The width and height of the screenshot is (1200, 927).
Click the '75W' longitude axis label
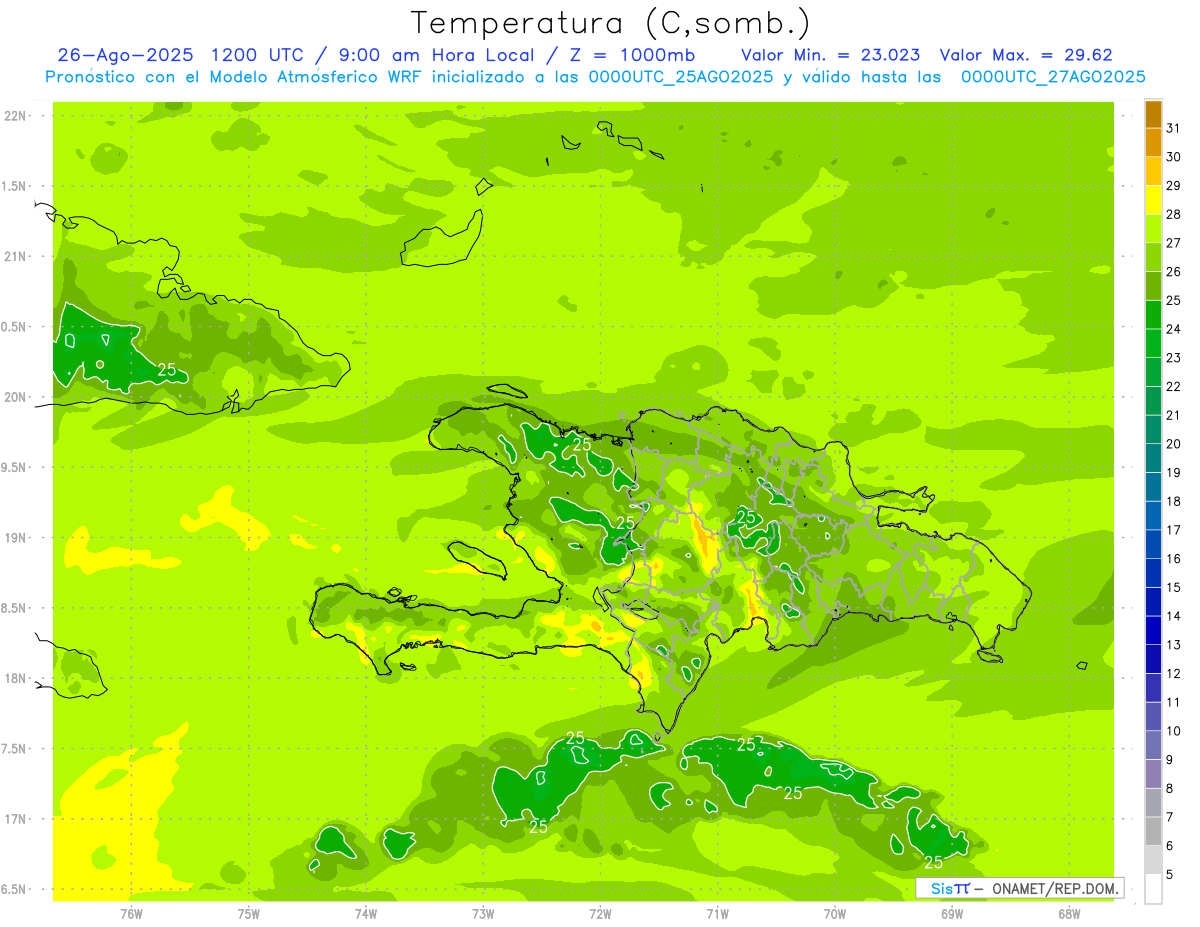(x=249, y=913)
